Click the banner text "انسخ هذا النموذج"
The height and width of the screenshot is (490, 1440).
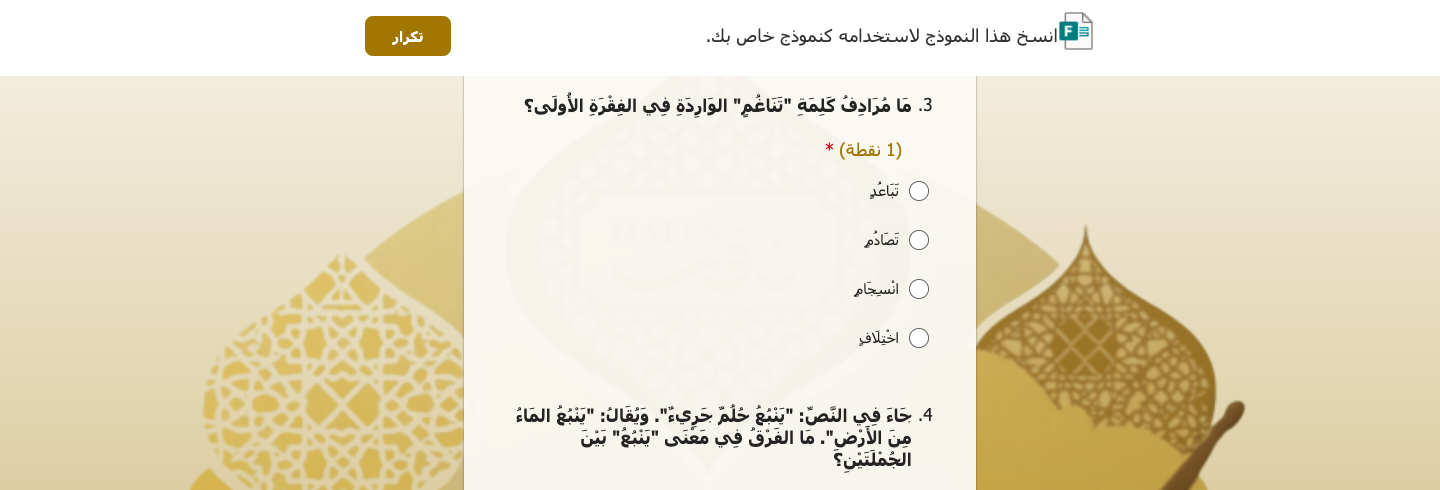[x=881, y=36]
